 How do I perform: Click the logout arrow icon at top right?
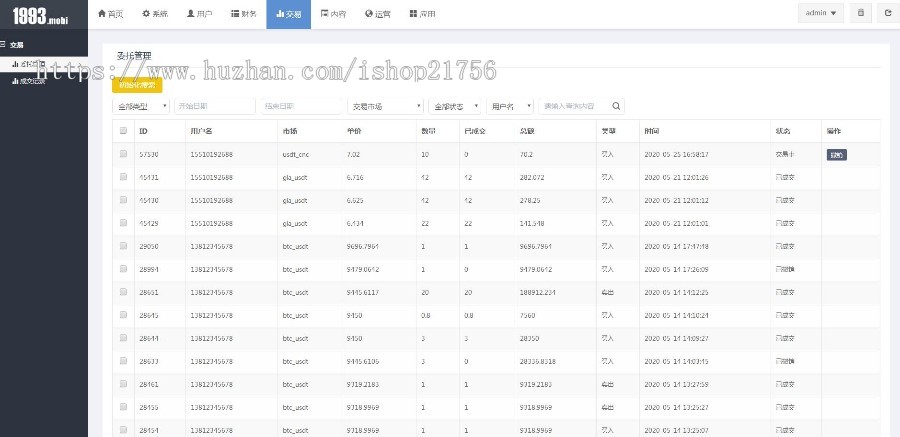pyautogui.click(x=888, y=13)
